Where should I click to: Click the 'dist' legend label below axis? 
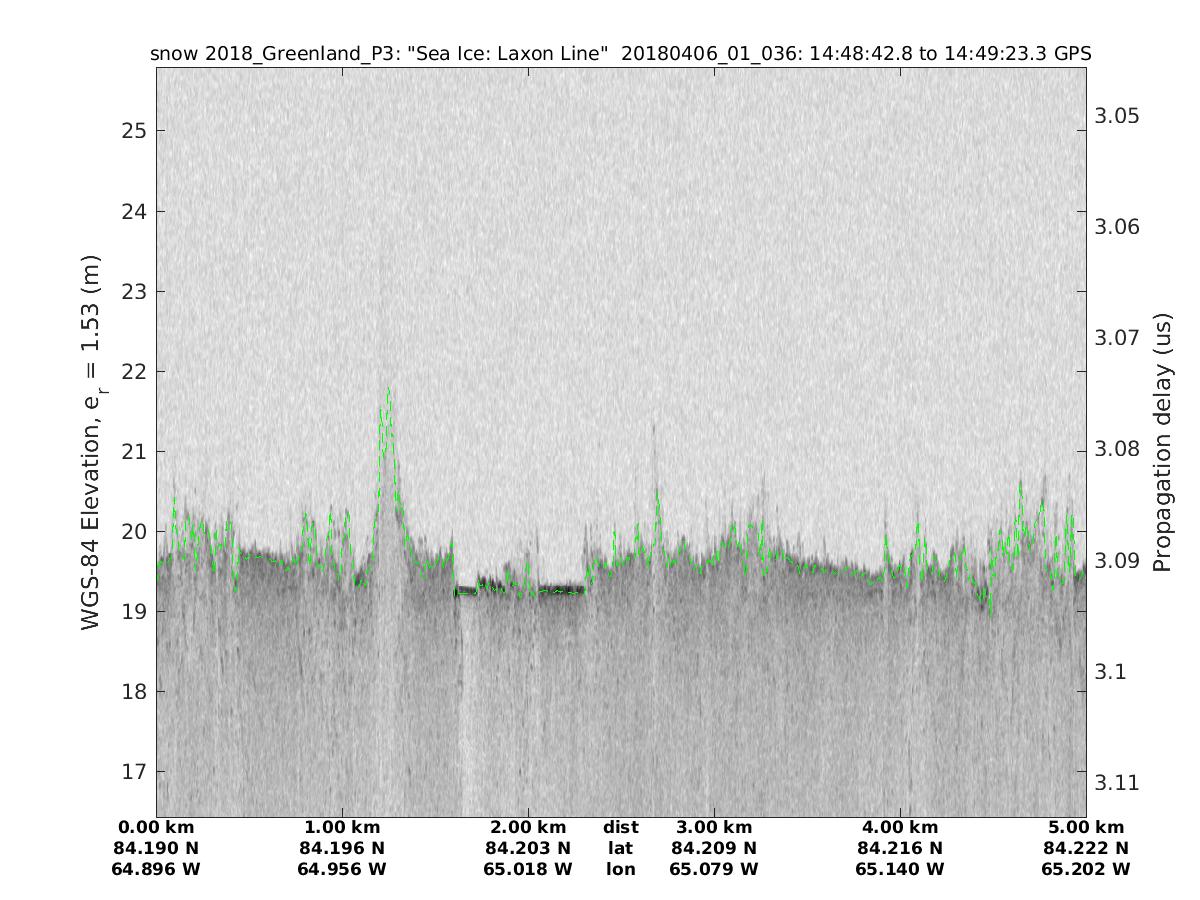coord(620,827)
